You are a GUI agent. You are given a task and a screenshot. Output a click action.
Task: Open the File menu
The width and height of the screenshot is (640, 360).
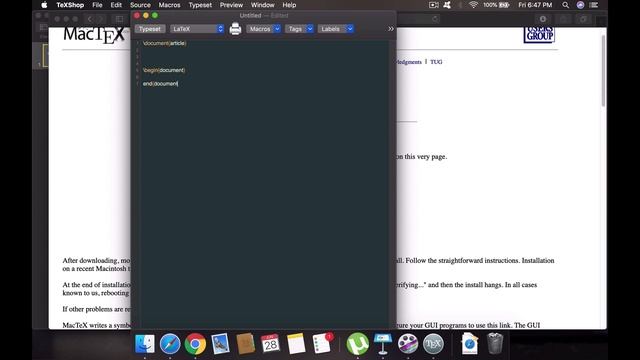point(97,5)
